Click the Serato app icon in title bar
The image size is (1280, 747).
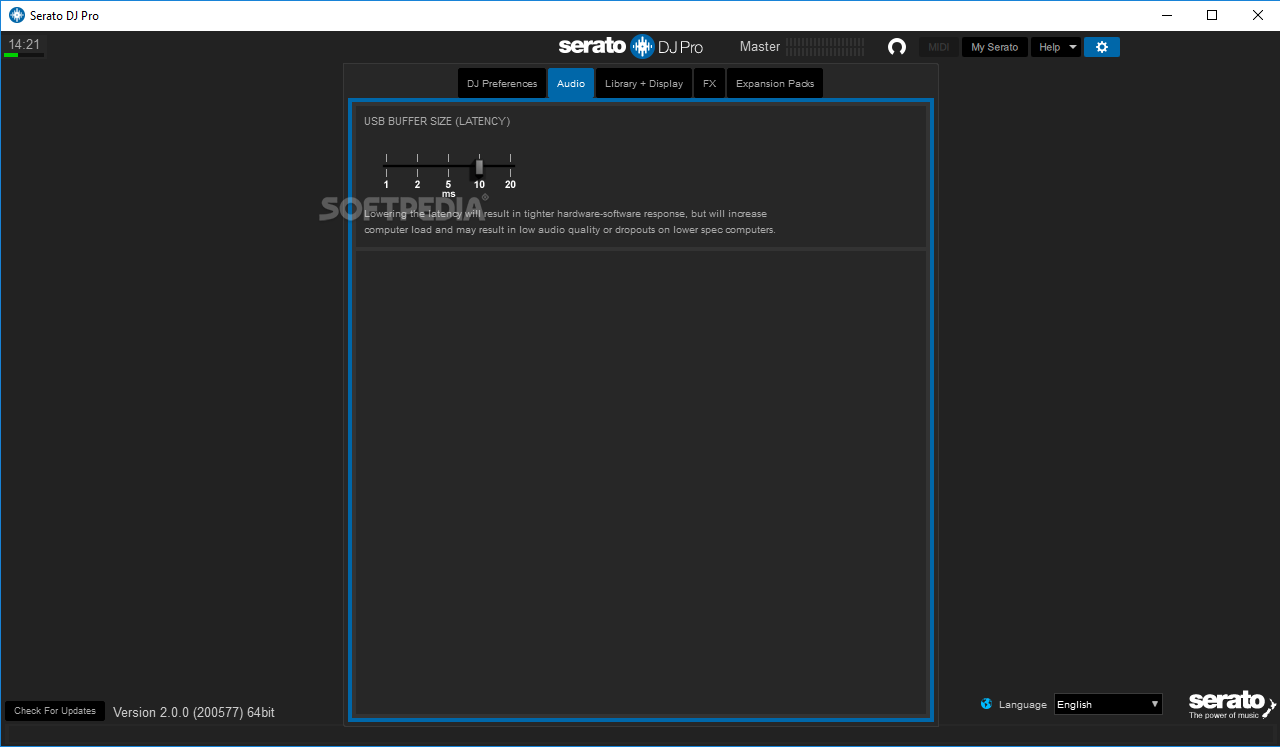coord(16,15)
